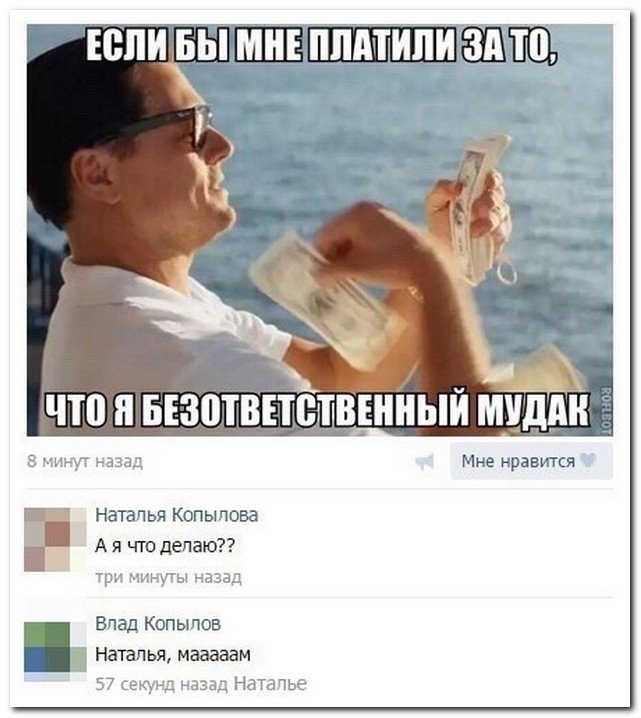
Task: Click the 57 секунд назад timestamp
Action: (162, 684)
